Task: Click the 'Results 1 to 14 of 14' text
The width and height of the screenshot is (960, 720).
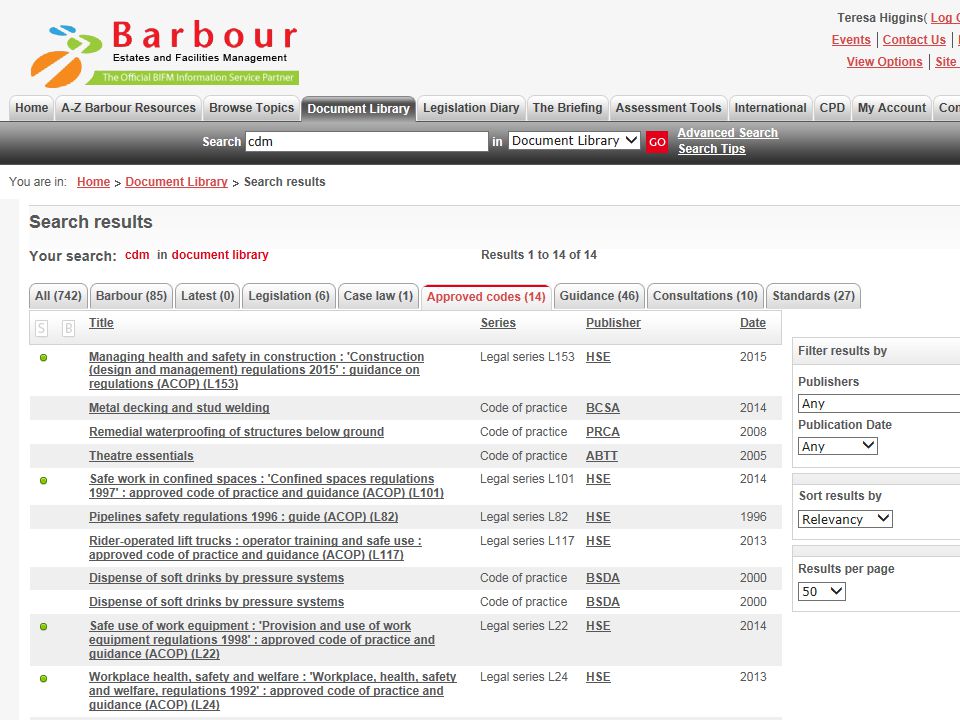Action: tap(539, 255)
